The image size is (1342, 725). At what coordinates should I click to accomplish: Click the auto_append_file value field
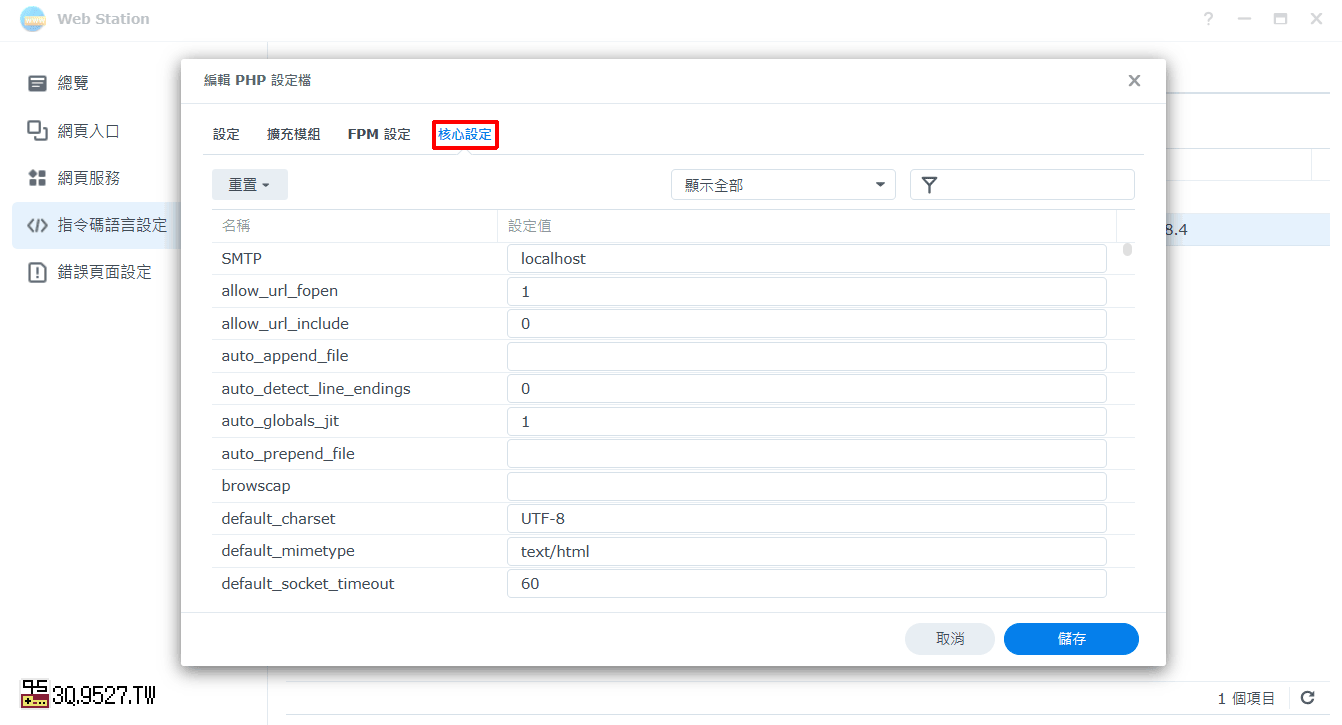point(807,356)
